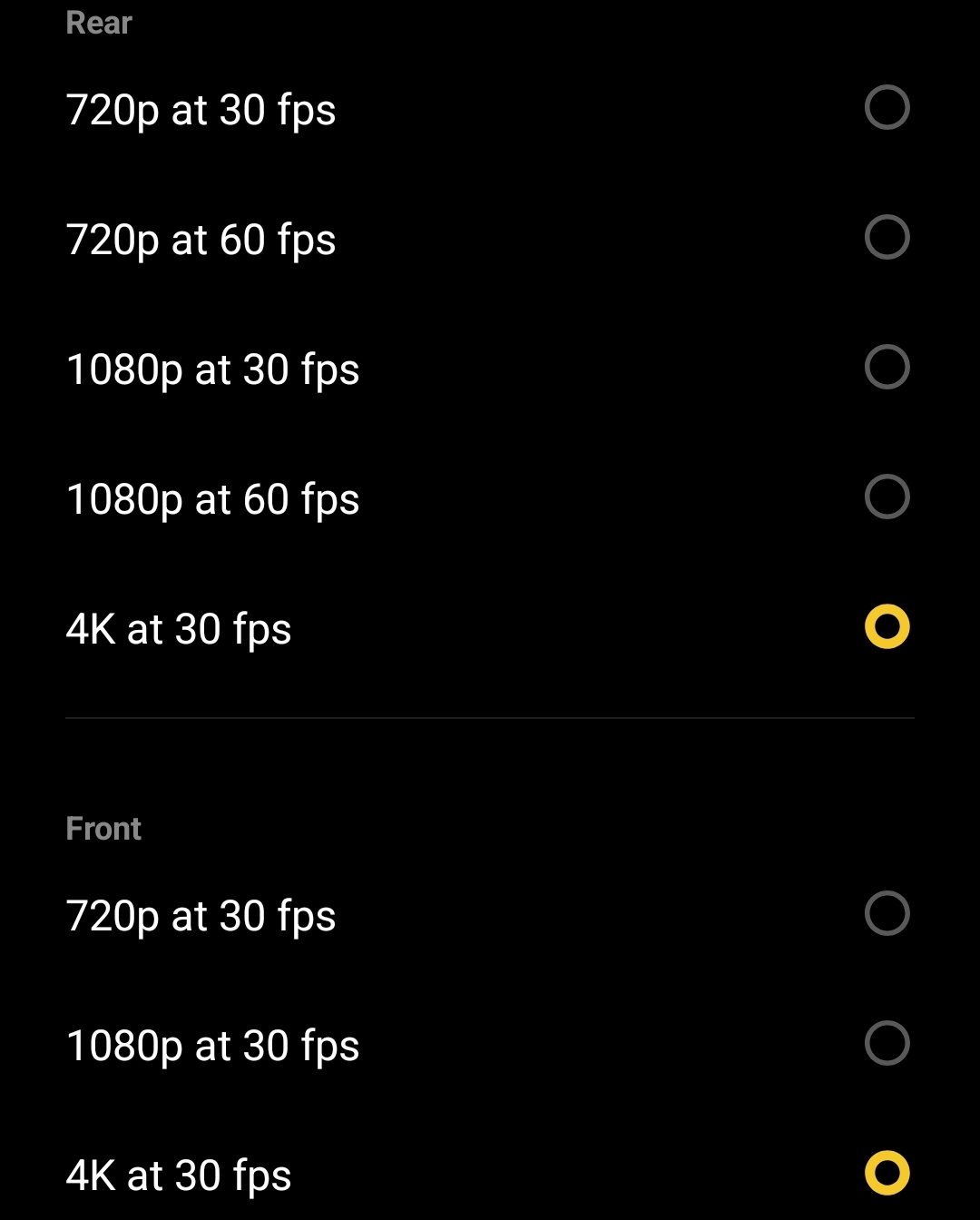Click the "Front" section header

103,829
